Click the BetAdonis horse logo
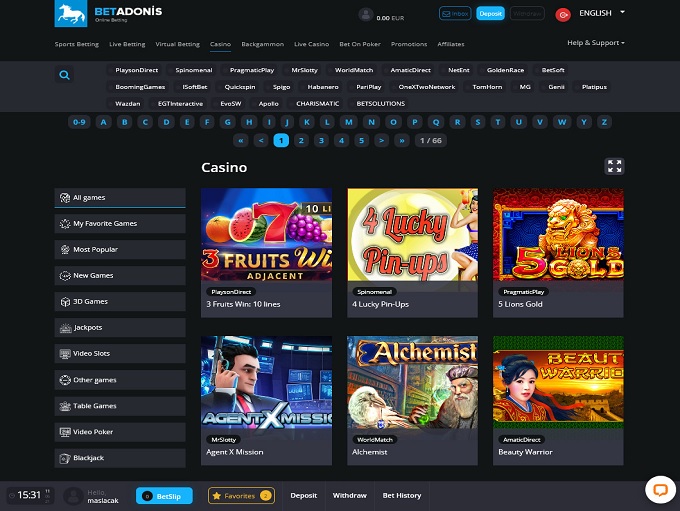Screen dimensions: 680x511 [x=70, y=13]
